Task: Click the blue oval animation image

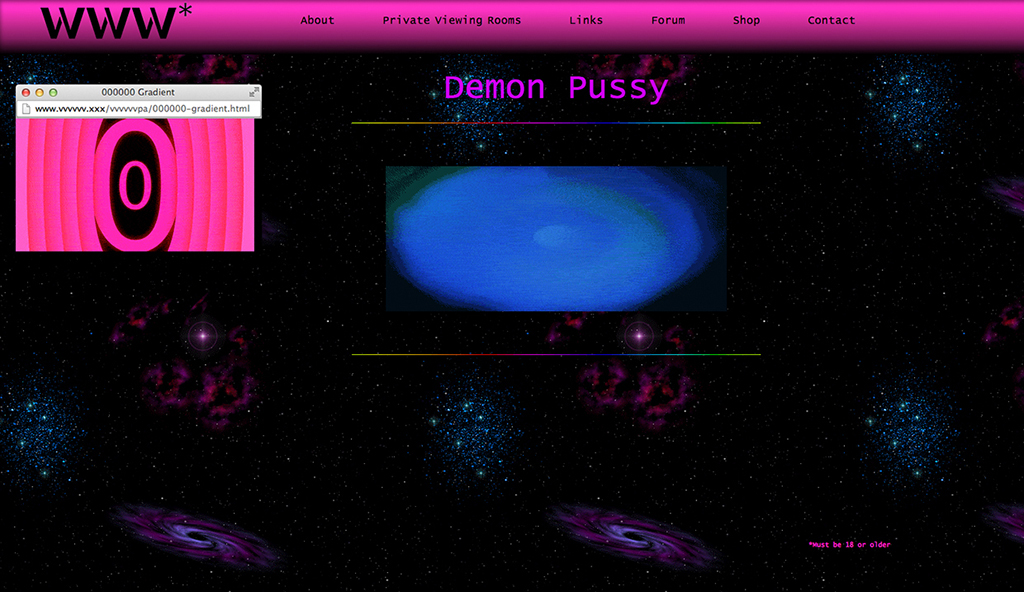Action: coord(556,238)
